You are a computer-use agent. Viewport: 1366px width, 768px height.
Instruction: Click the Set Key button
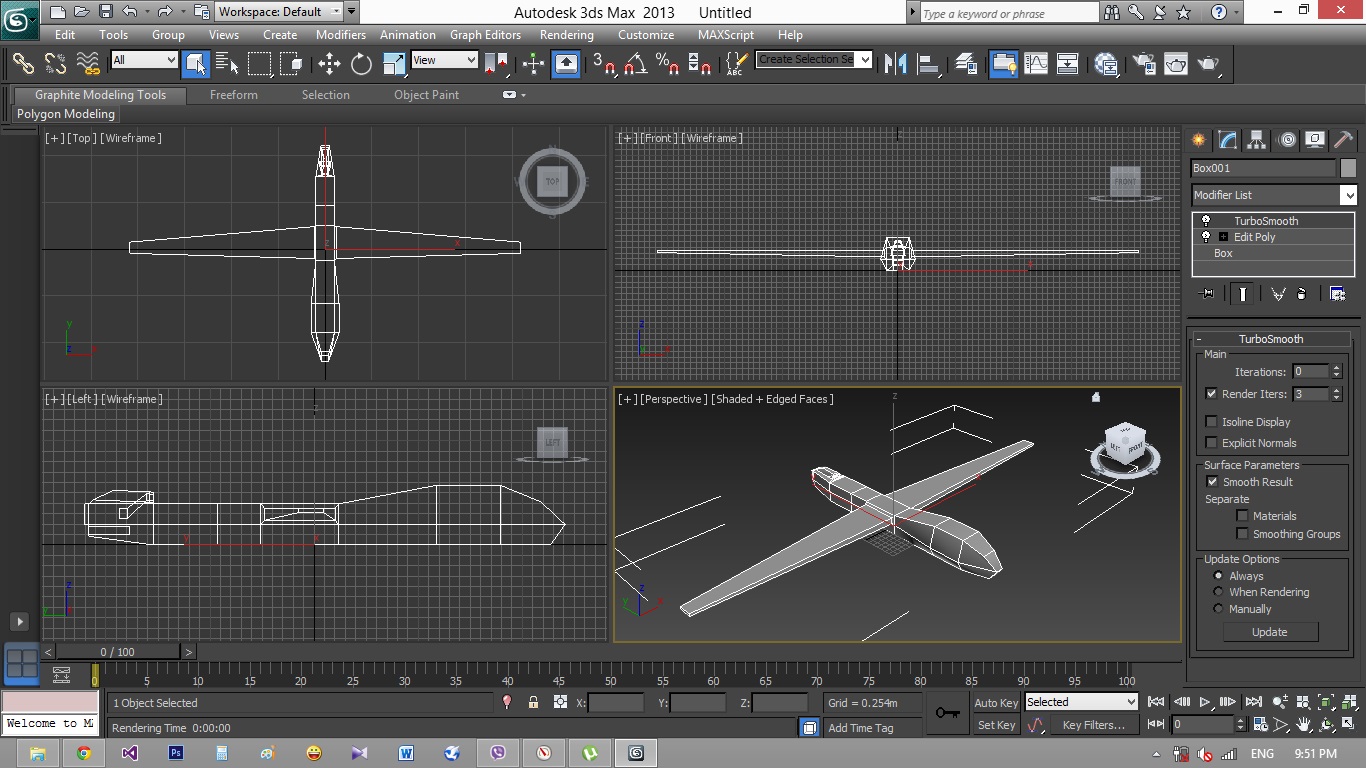tap(996, 725)
